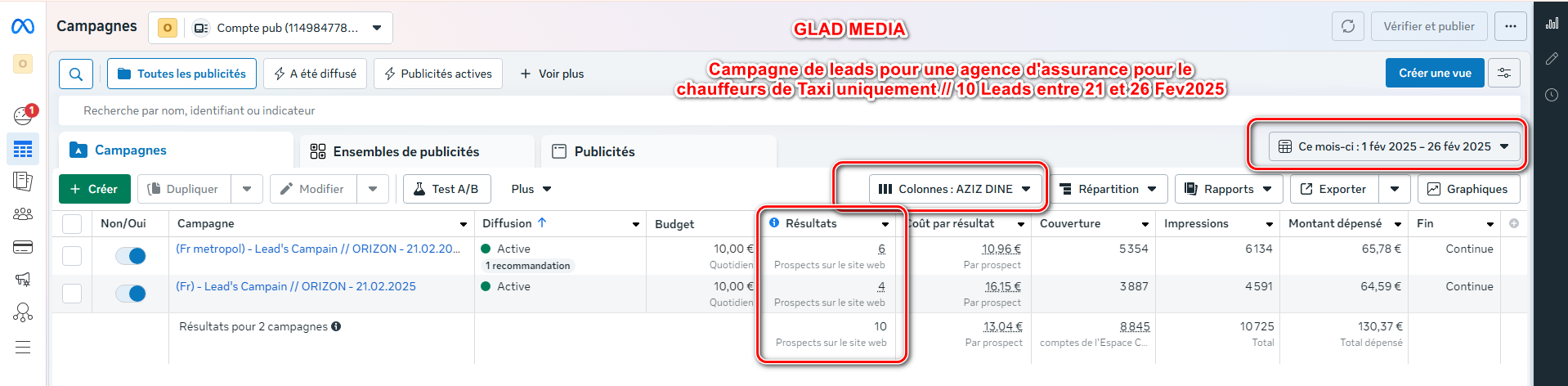Click the Meta logo icon
The height and width of the screenshot is (386, 1568).
(23, 27)
